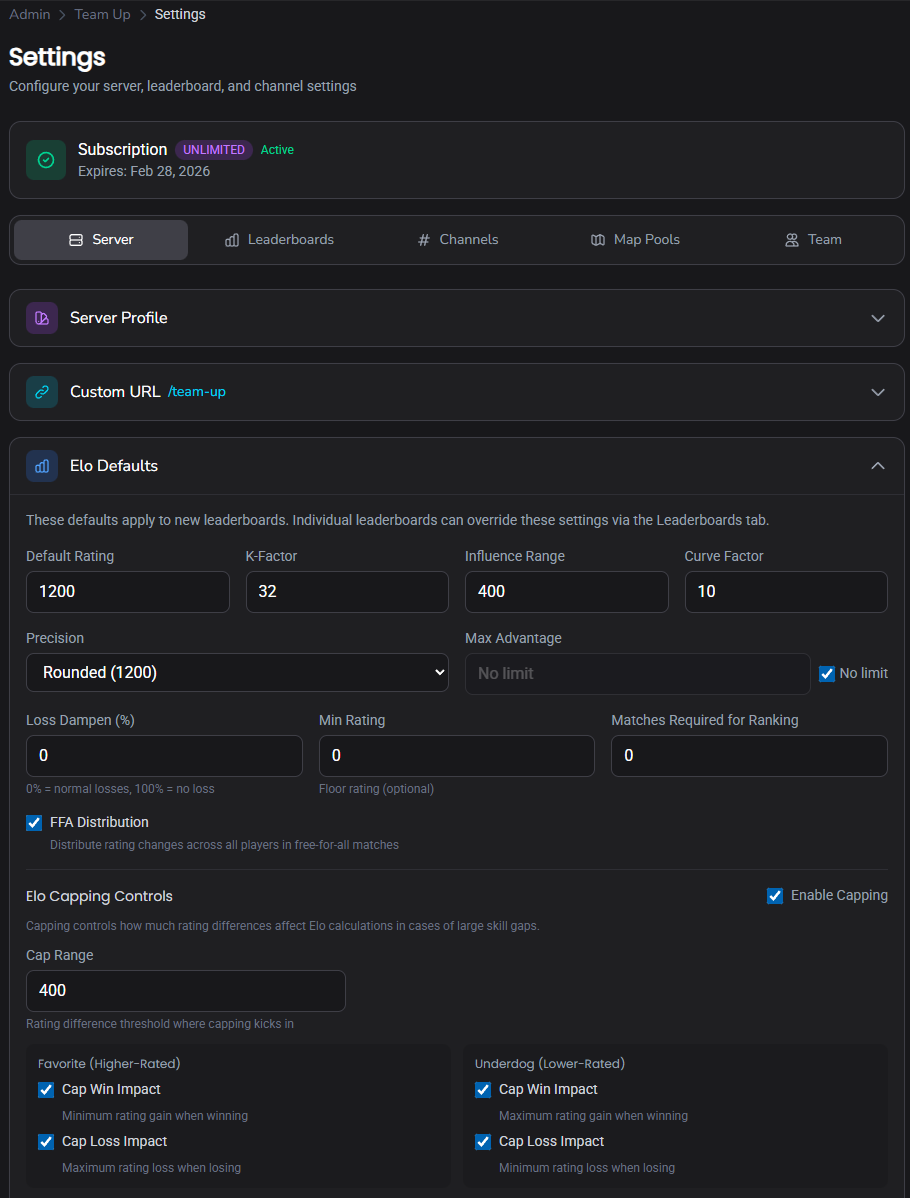Click the Max Advantage input field
The image size is (910, 1198).
[x=638, y=674]
